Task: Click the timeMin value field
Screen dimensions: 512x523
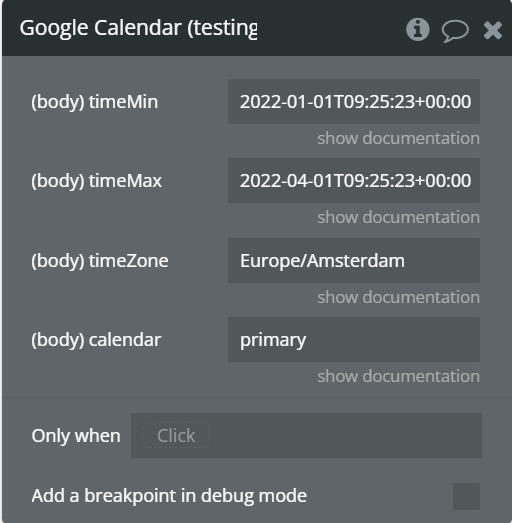Action: point(354,101)
